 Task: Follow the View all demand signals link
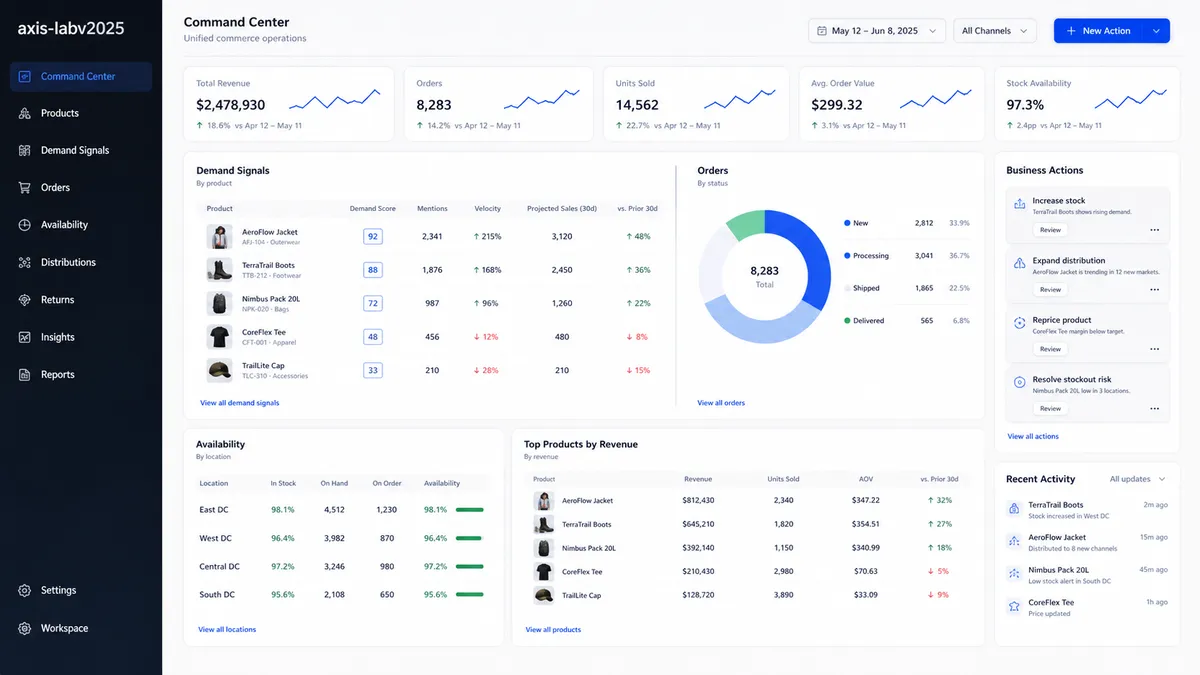(x=240, y=403)
